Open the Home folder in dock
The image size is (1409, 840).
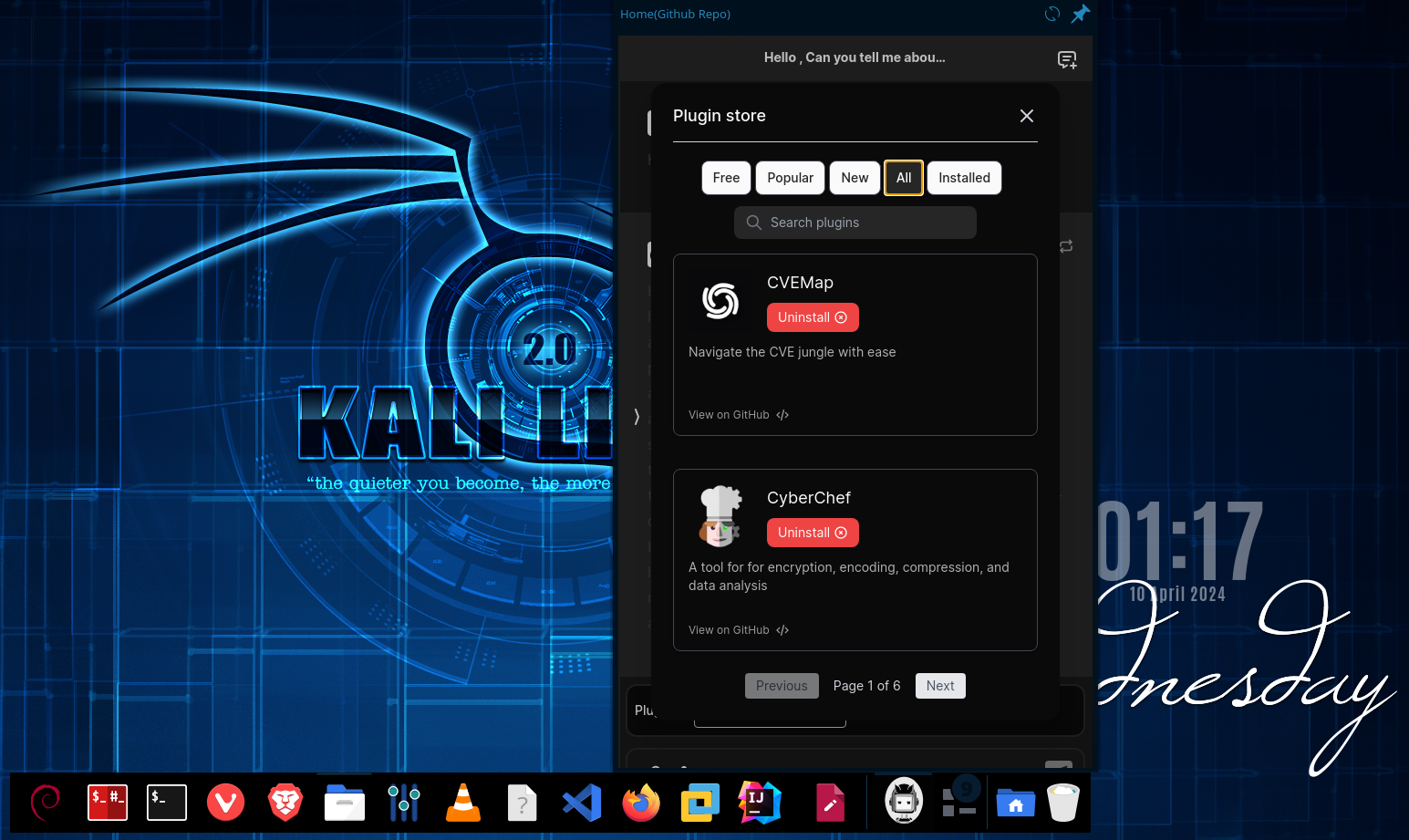point(1016,803)
